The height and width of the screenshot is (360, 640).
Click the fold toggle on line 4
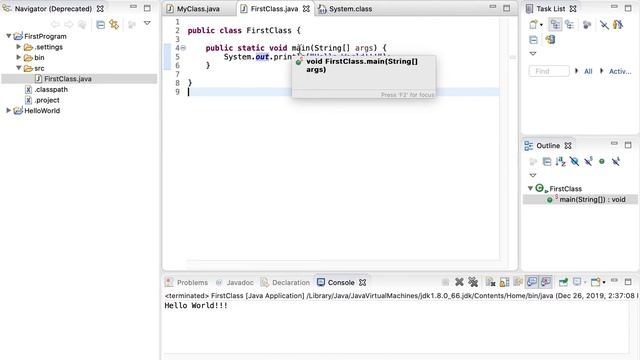click(x=183, y=48)
